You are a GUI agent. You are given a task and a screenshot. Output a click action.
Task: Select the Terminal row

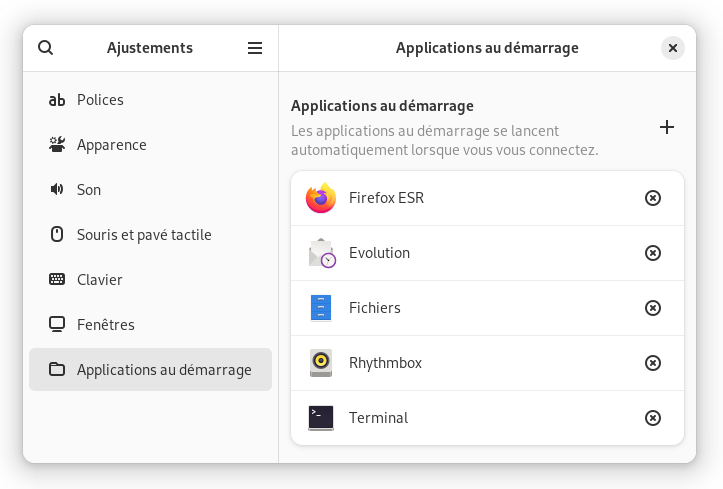(487, 418)
